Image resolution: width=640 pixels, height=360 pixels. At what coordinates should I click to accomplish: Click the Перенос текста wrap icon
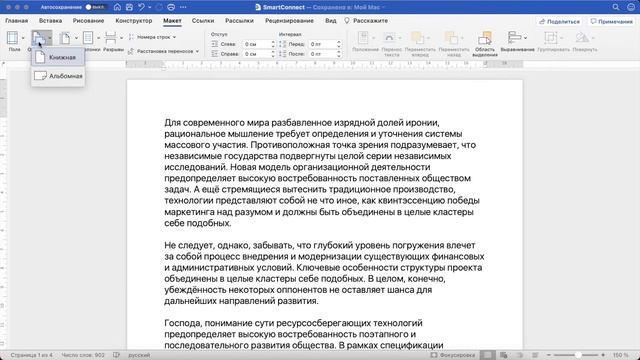click(x=389, y=38)
